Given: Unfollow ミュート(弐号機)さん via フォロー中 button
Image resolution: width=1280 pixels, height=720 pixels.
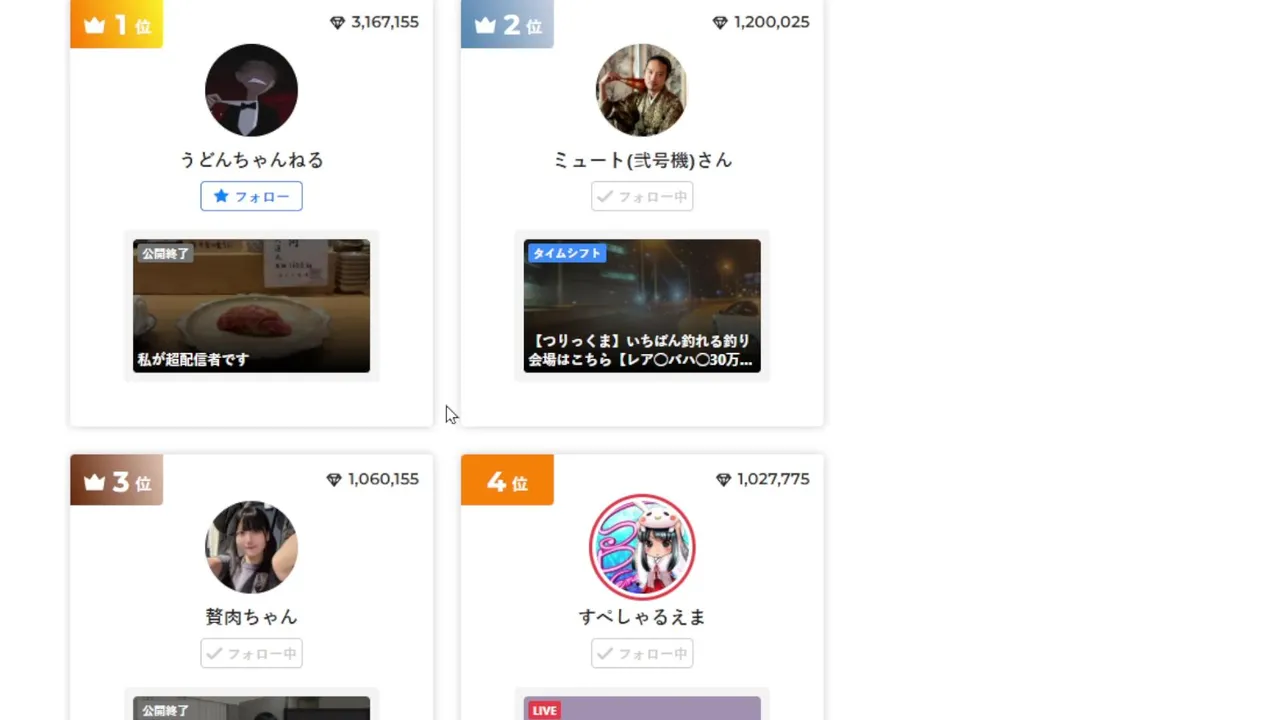Looking at the screenshot, I should pyautogui.click(x=642, y=196).
